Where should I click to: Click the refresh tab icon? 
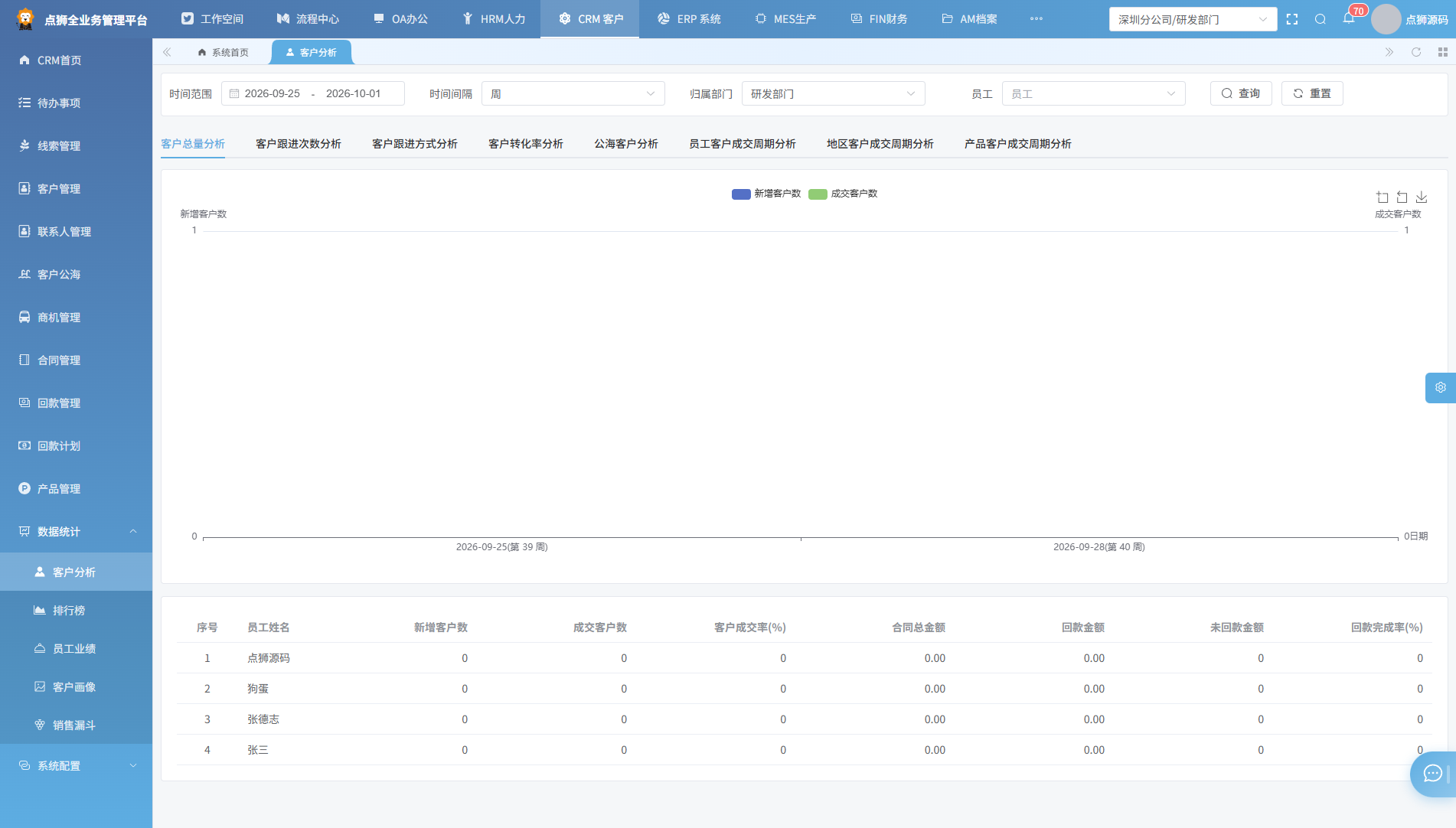click(x=1416, y=52)
